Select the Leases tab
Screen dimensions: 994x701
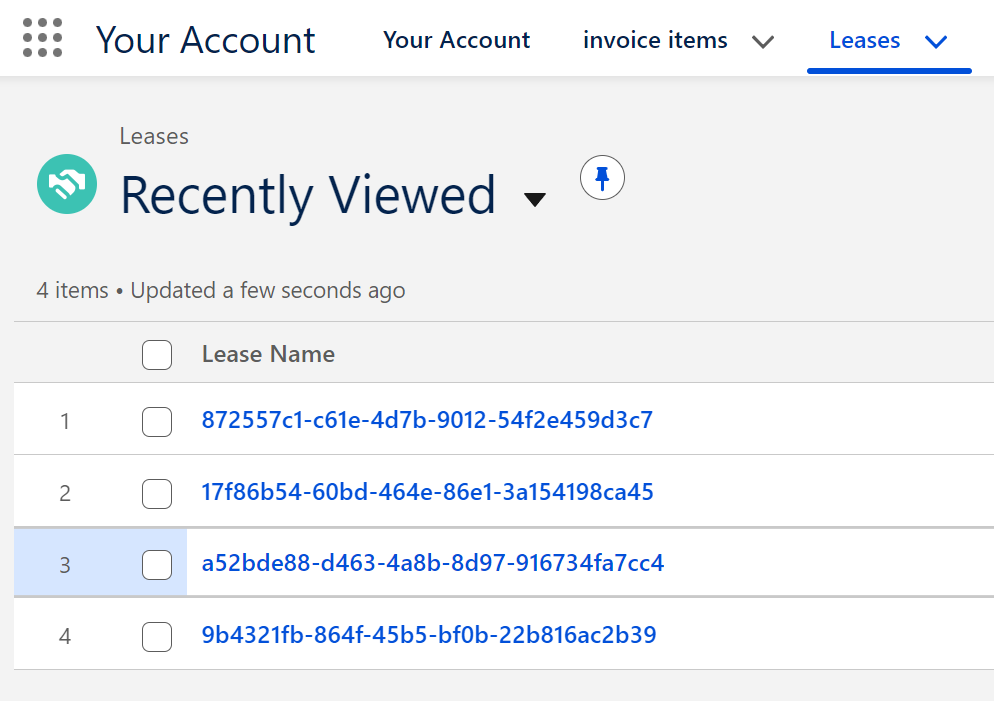864,40
